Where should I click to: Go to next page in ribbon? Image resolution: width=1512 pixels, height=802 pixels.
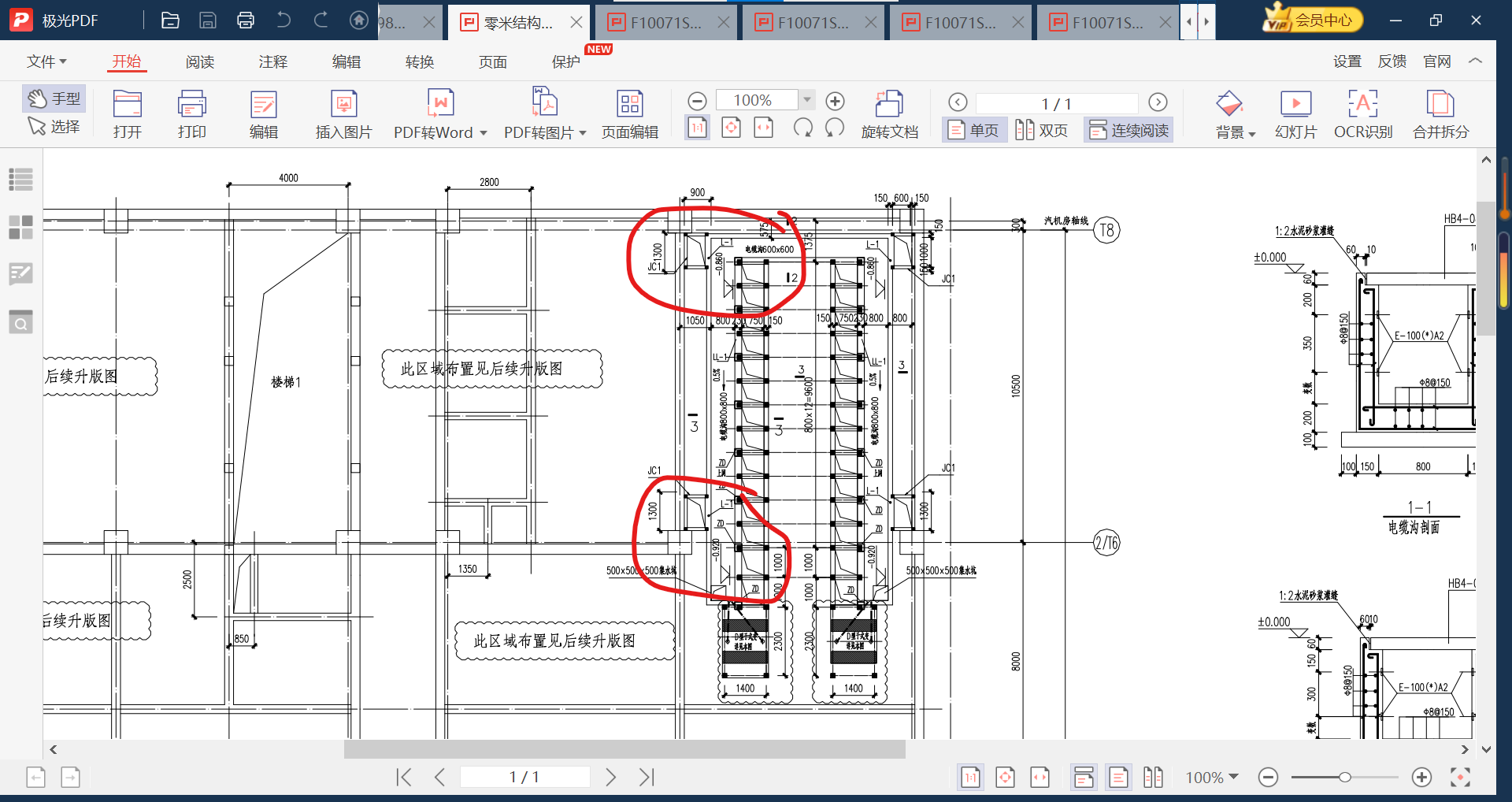click(x=1158, y=102)
